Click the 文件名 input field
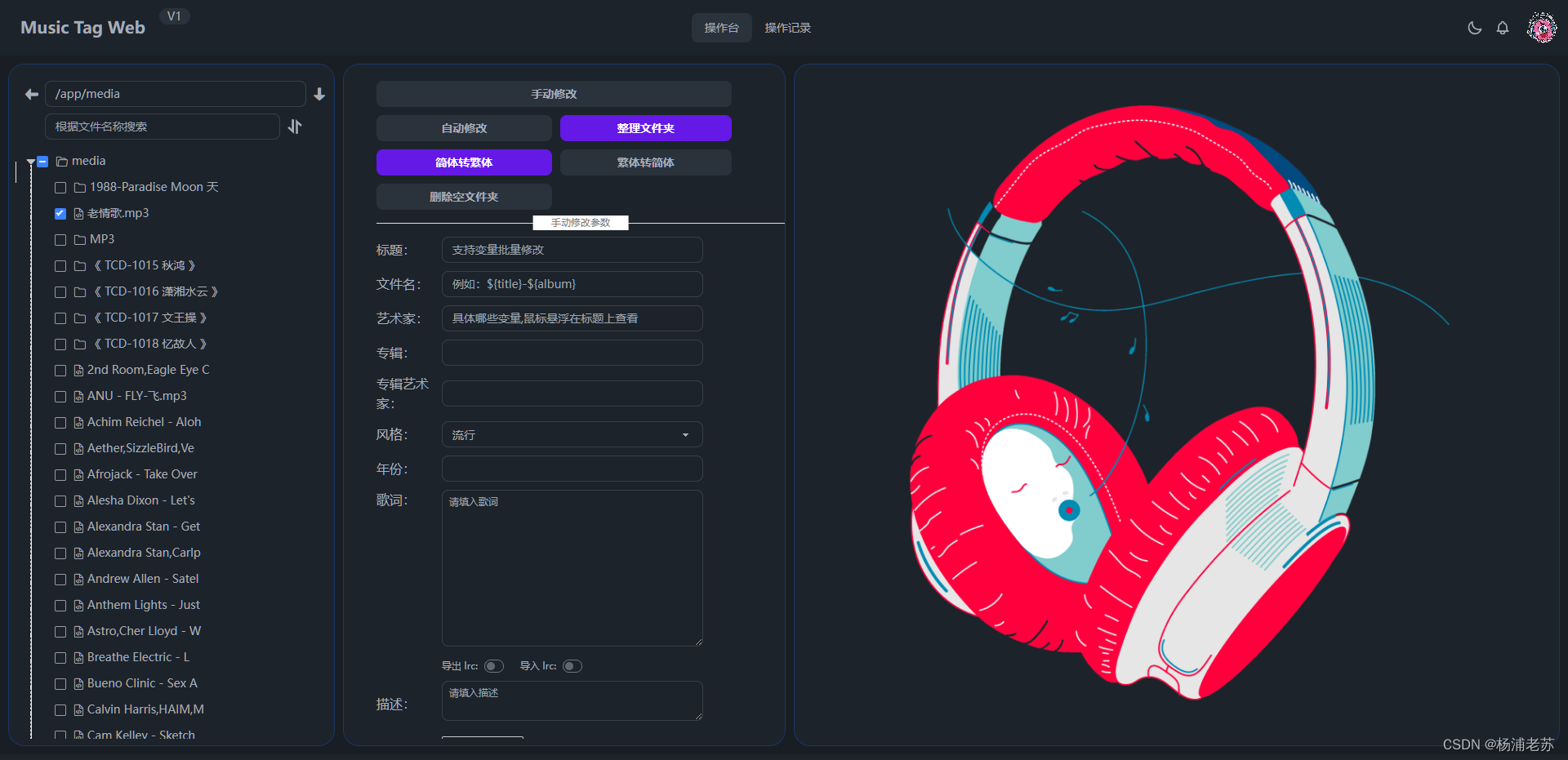The width and height of the screenshot is (1568, 760). coord(572,284)
